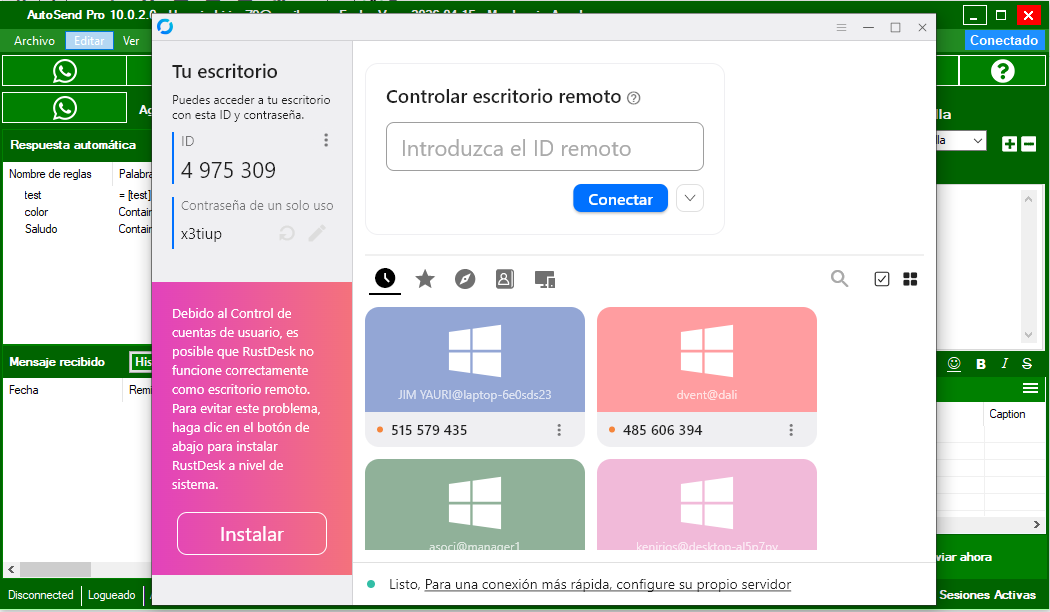
Task: Expand the Conectar options dropdown arrow
Action: coord(690,199)
